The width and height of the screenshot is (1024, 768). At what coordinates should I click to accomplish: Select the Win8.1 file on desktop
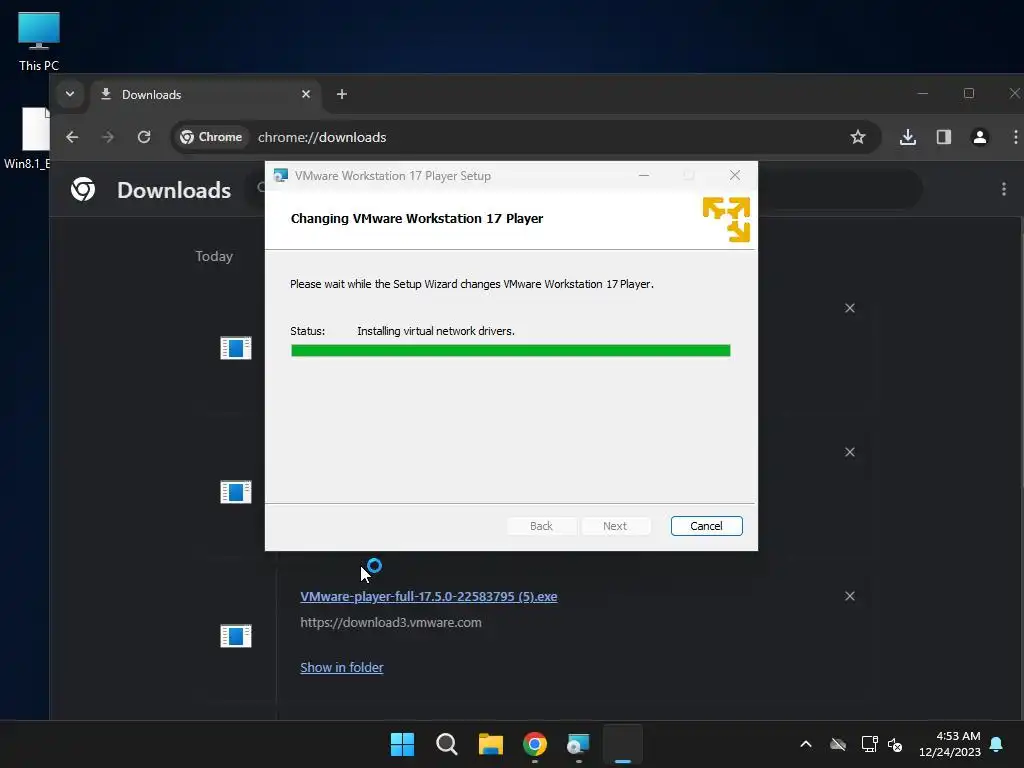coord(27,138)
